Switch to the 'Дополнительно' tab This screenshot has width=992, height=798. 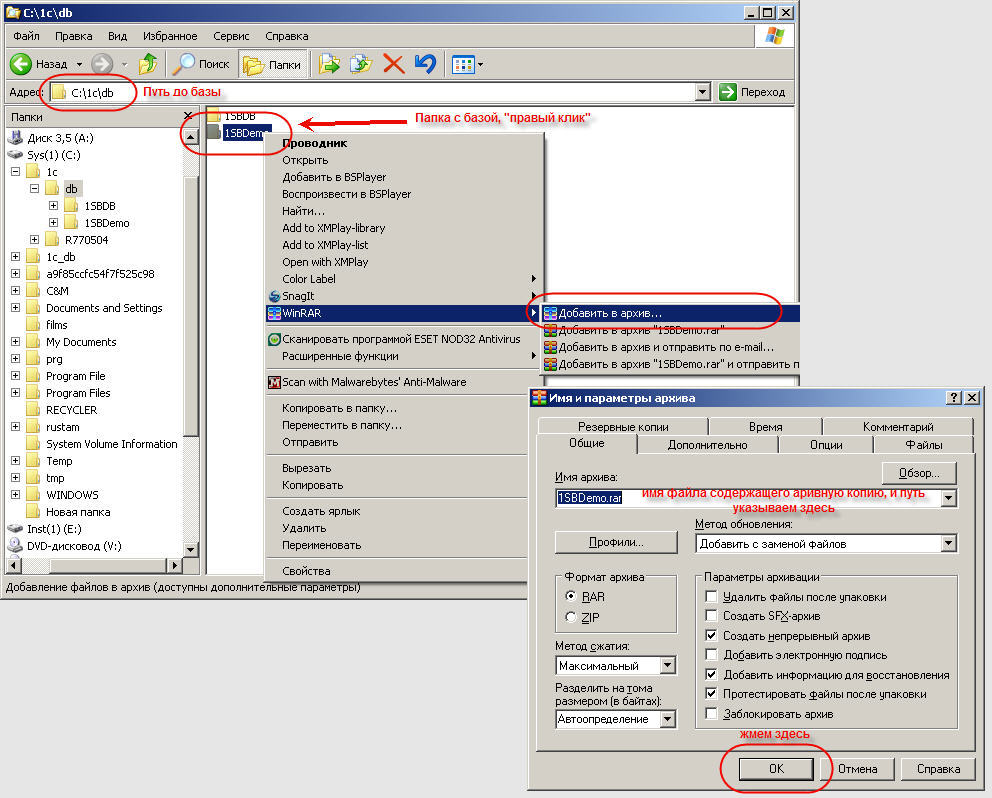pyautogui.click(x=707, y=445)
